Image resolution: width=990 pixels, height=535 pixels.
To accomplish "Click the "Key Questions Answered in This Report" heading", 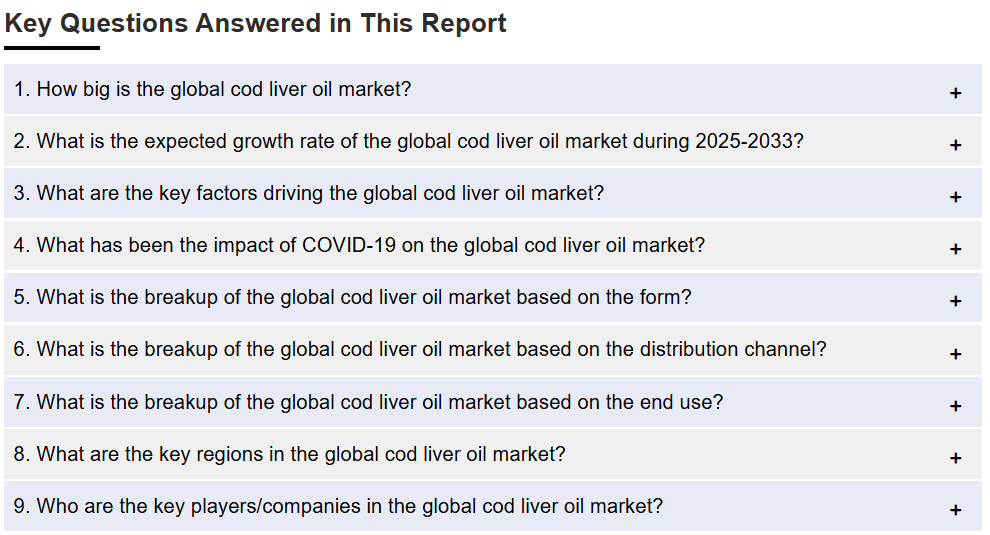I will [255, 23].
